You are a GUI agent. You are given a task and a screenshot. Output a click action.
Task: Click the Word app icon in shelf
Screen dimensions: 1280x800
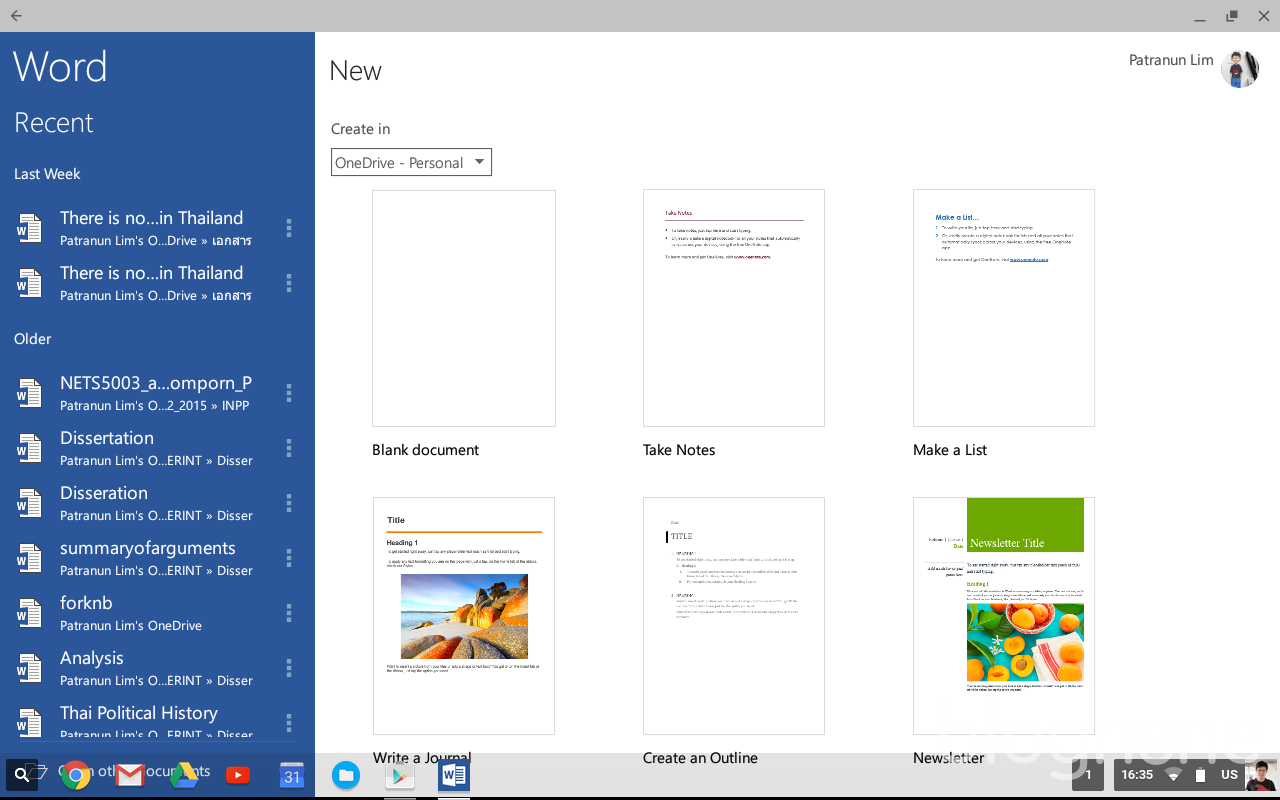pyautogui.click(x=454, y=775)
